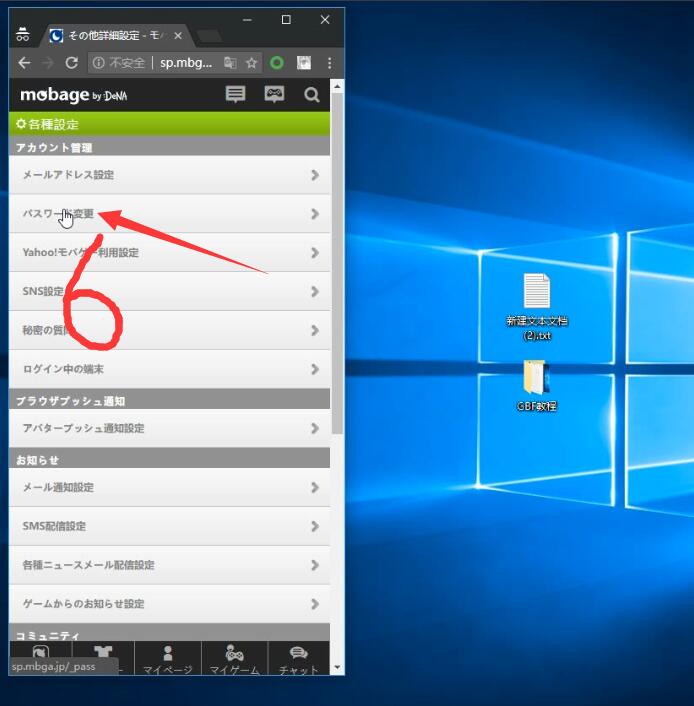Screen dimensions: 694x706
Task: Close the その他詳細設定 tab
Action: (178, 36)
